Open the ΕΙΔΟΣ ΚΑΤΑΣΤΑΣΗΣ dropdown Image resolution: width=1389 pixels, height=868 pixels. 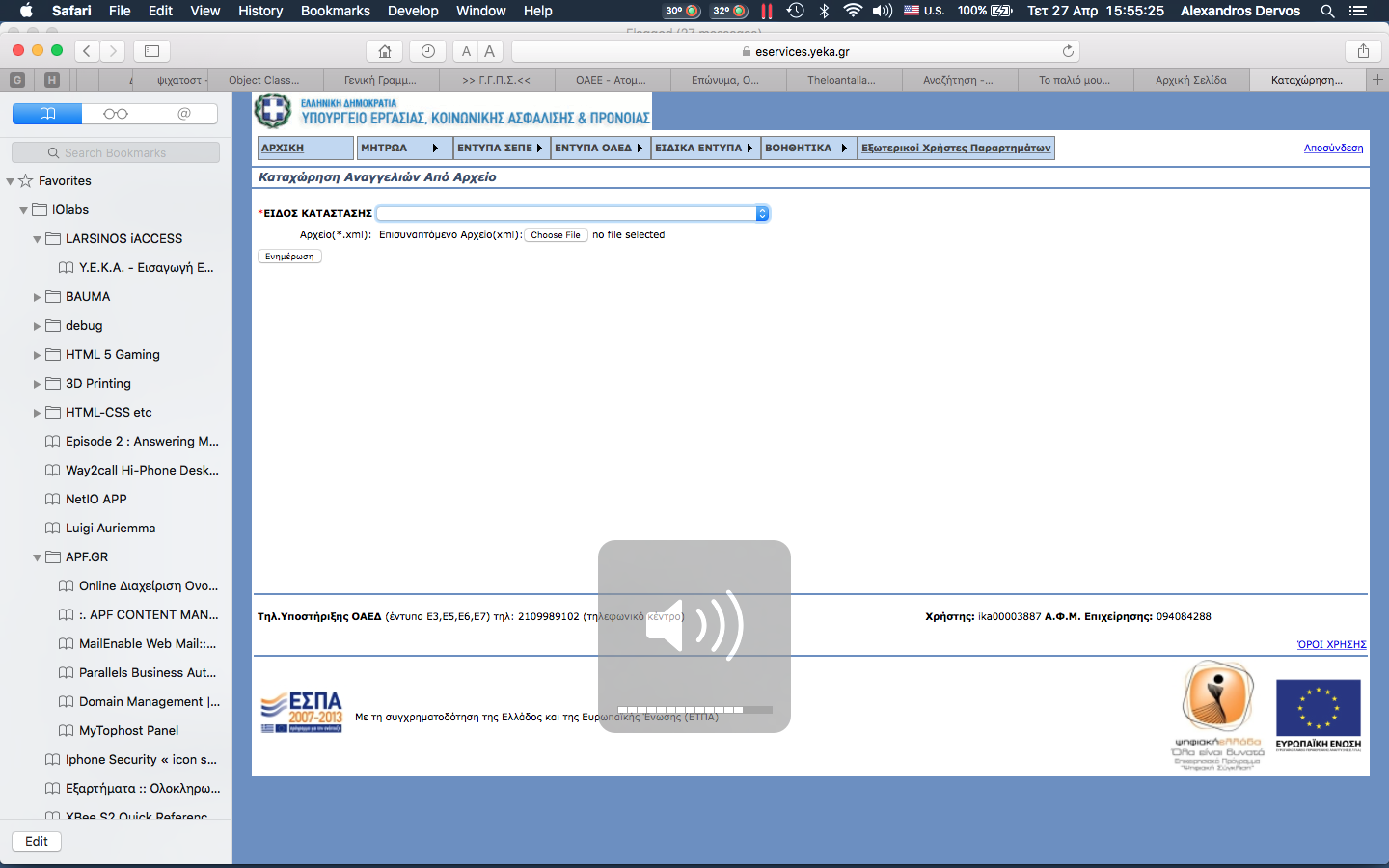pos(573,213)
